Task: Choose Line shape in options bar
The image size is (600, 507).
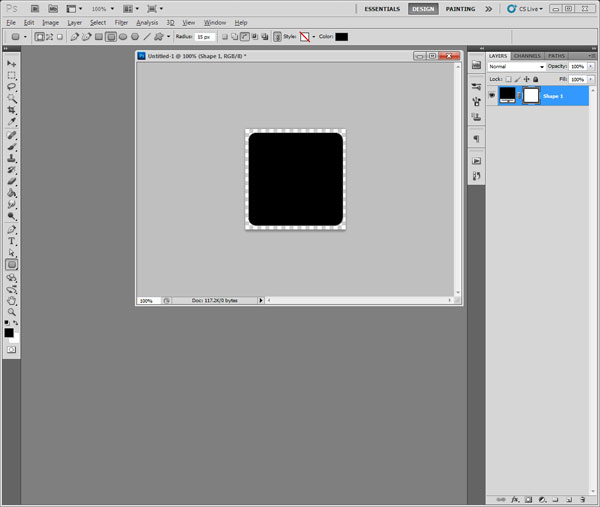Action: point(147,37)
